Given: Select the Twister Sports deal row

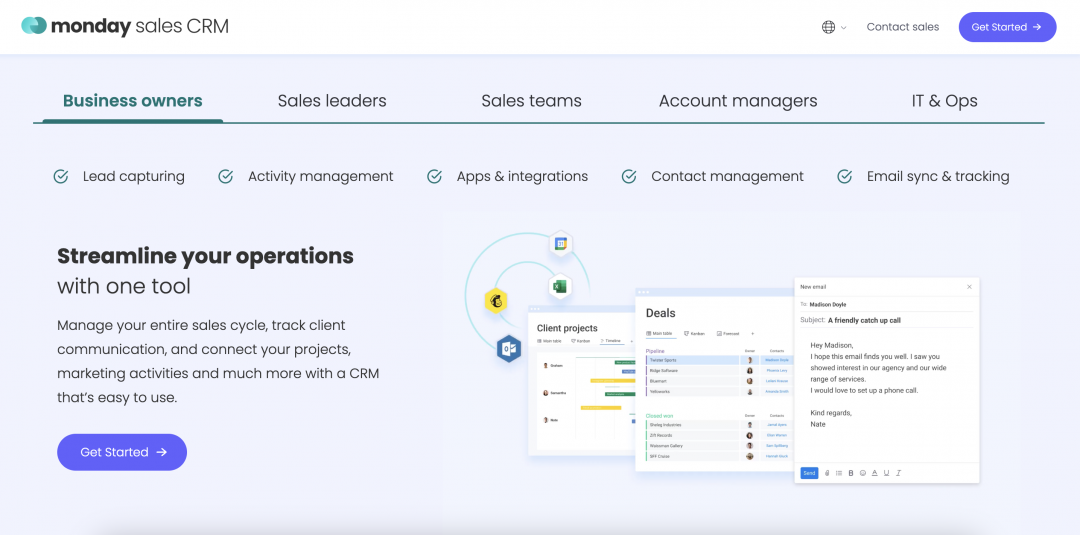Looking at the screenshot, I should [x=719, y=360].
